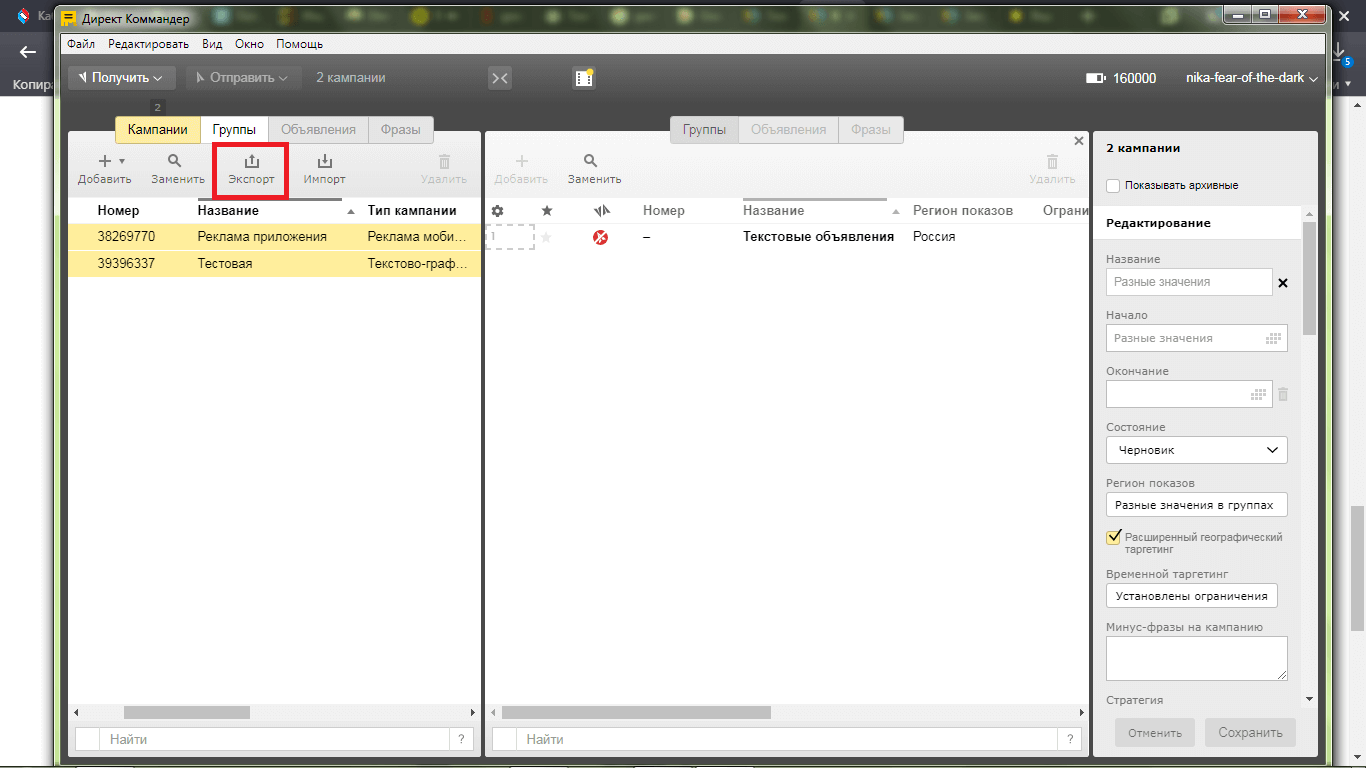1366x768 pixels.
Task: Switch to the 'Группы' tab in left panel
Action: coord(234,130)
